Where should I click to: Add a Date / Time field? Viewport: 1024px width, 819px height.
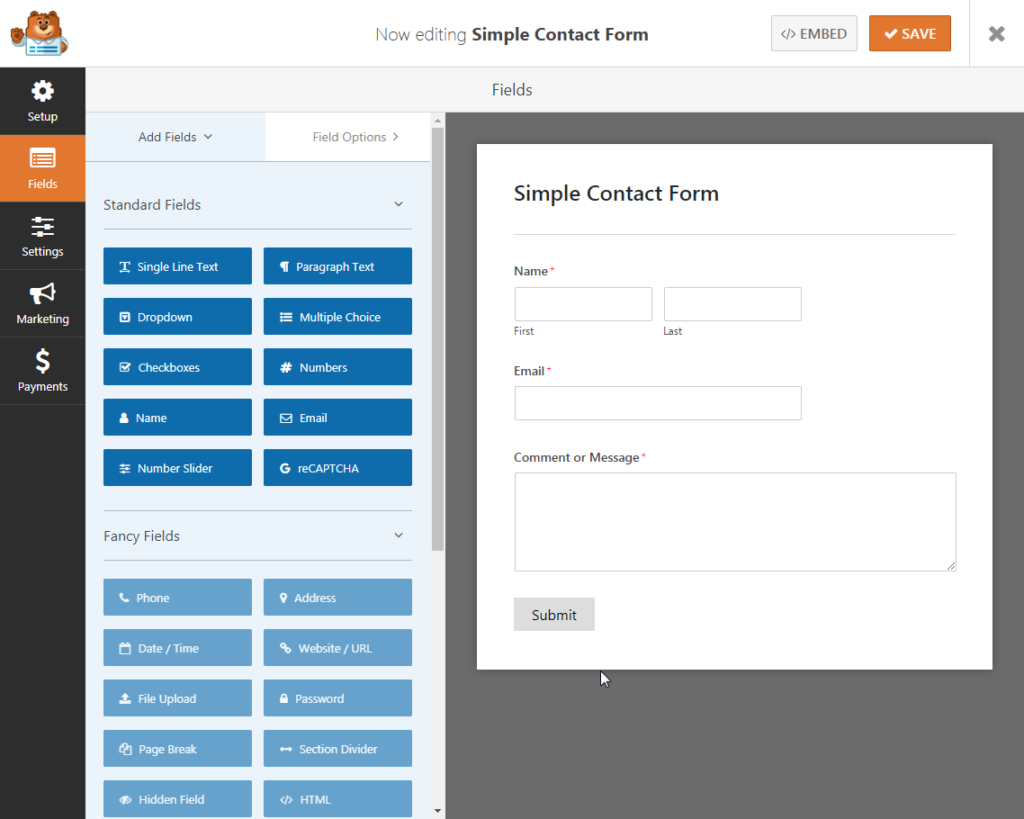coord(177,647)
